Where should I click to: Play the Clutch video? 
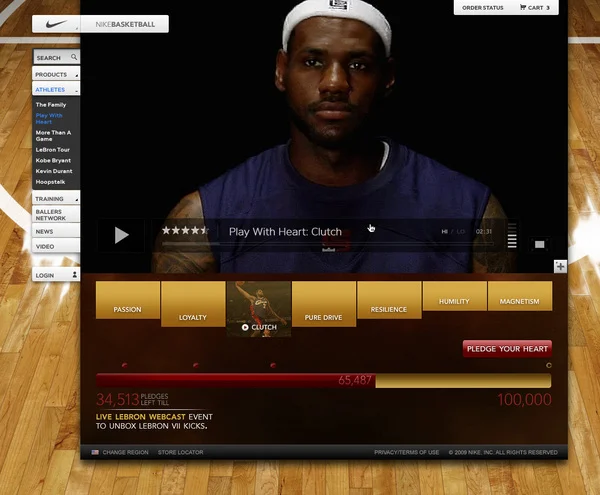(x=121, y=235)
